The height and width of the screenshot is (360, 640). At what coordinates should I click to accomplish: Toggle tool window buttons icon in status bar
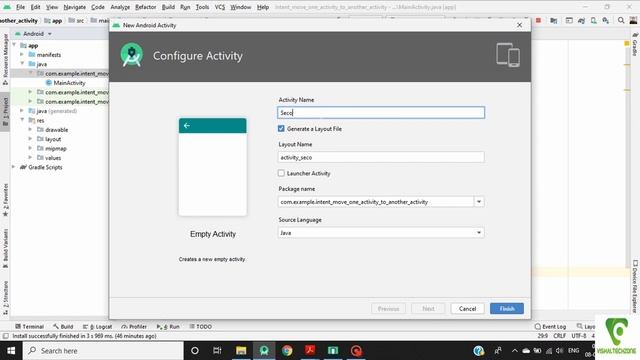pyautogui.click(x=5, y=336)
